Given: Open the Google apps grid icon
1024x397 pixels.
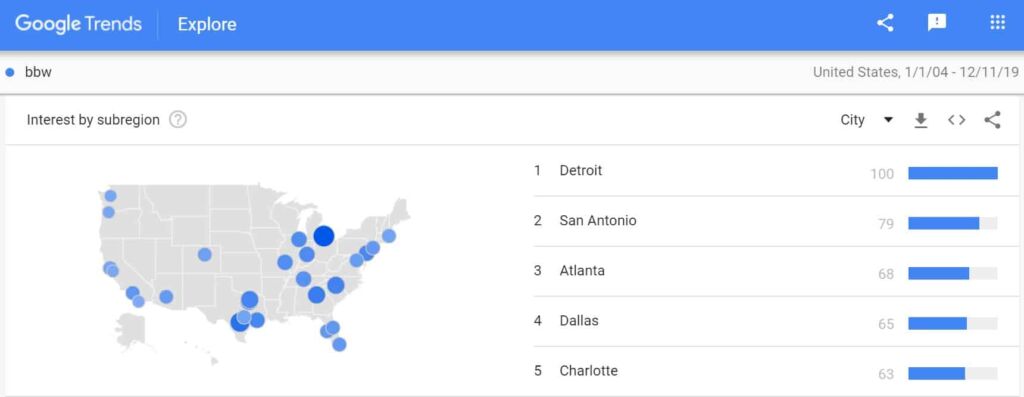Looking at the screenshot, I should click(x=997, y=24).
